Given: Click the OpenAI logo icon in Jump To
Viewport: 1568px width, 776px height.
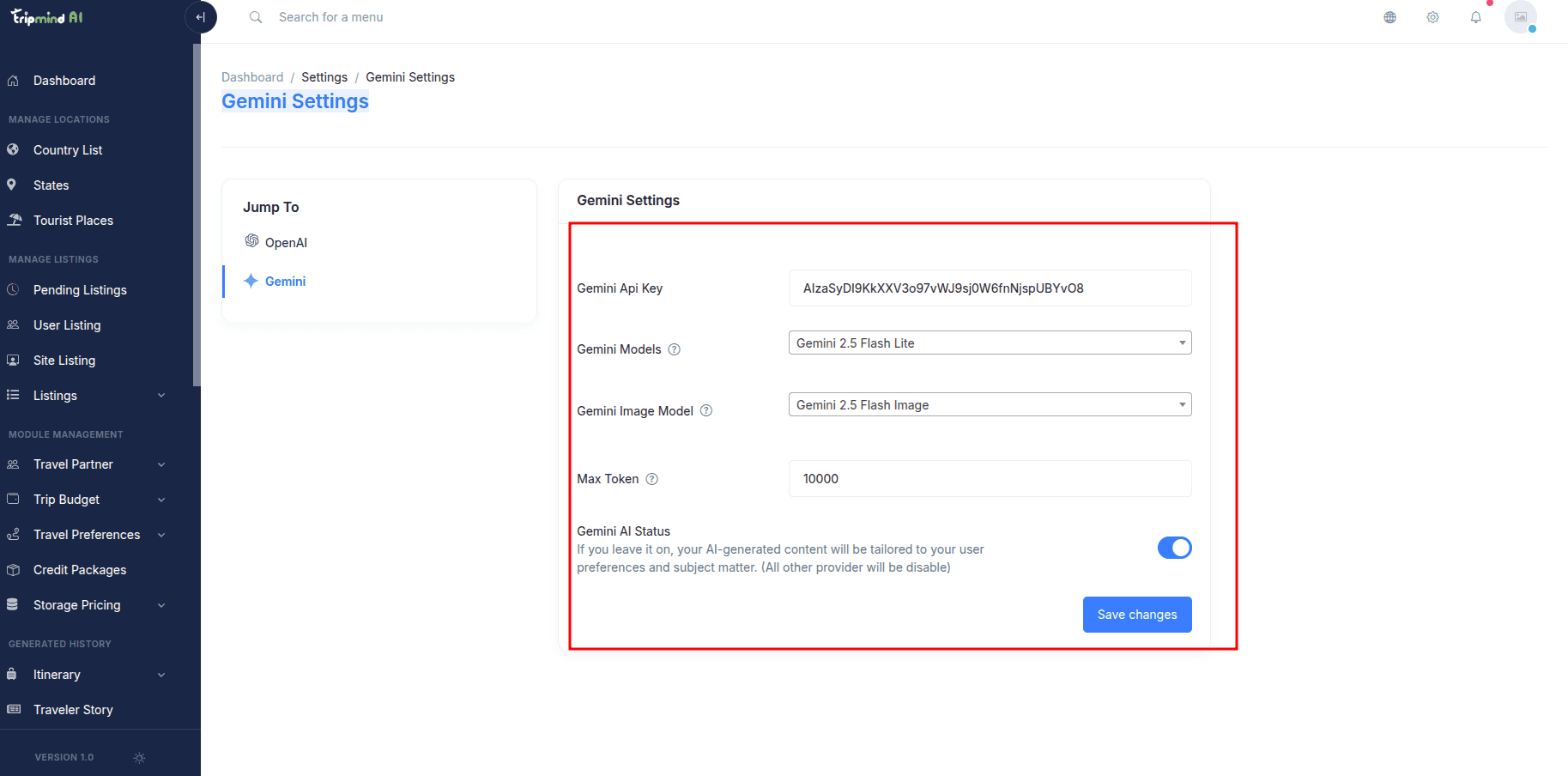Looking at the screenshot, I should (251, 240).
